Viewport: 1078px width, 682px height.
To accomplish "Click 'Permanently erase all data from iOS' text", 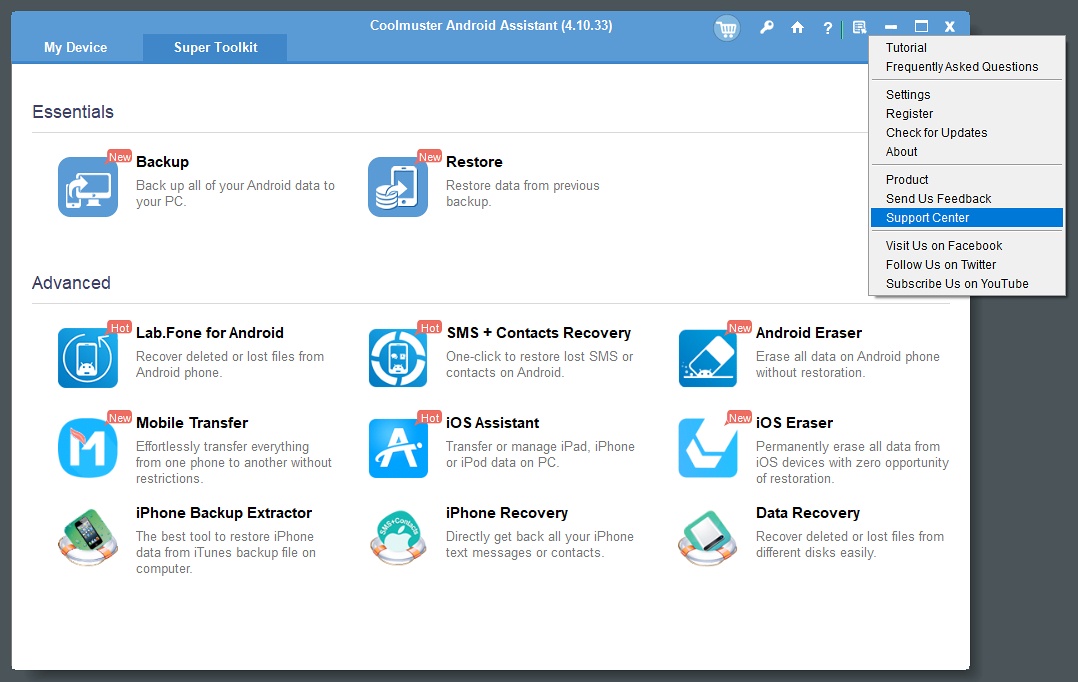I will click(852, 463).
